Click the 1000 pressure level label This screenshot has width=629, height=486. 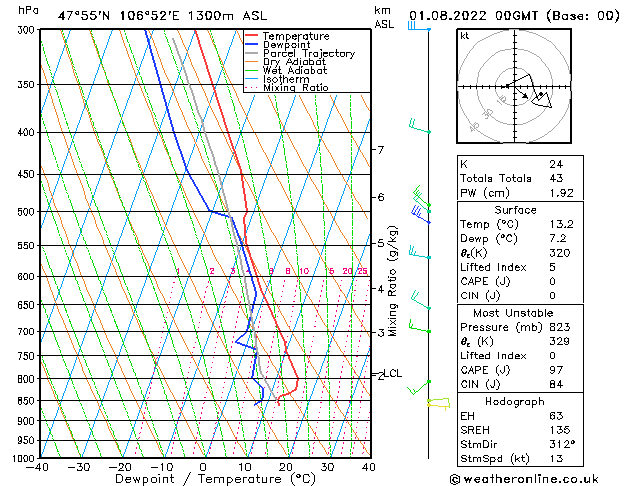coord(24,458)
